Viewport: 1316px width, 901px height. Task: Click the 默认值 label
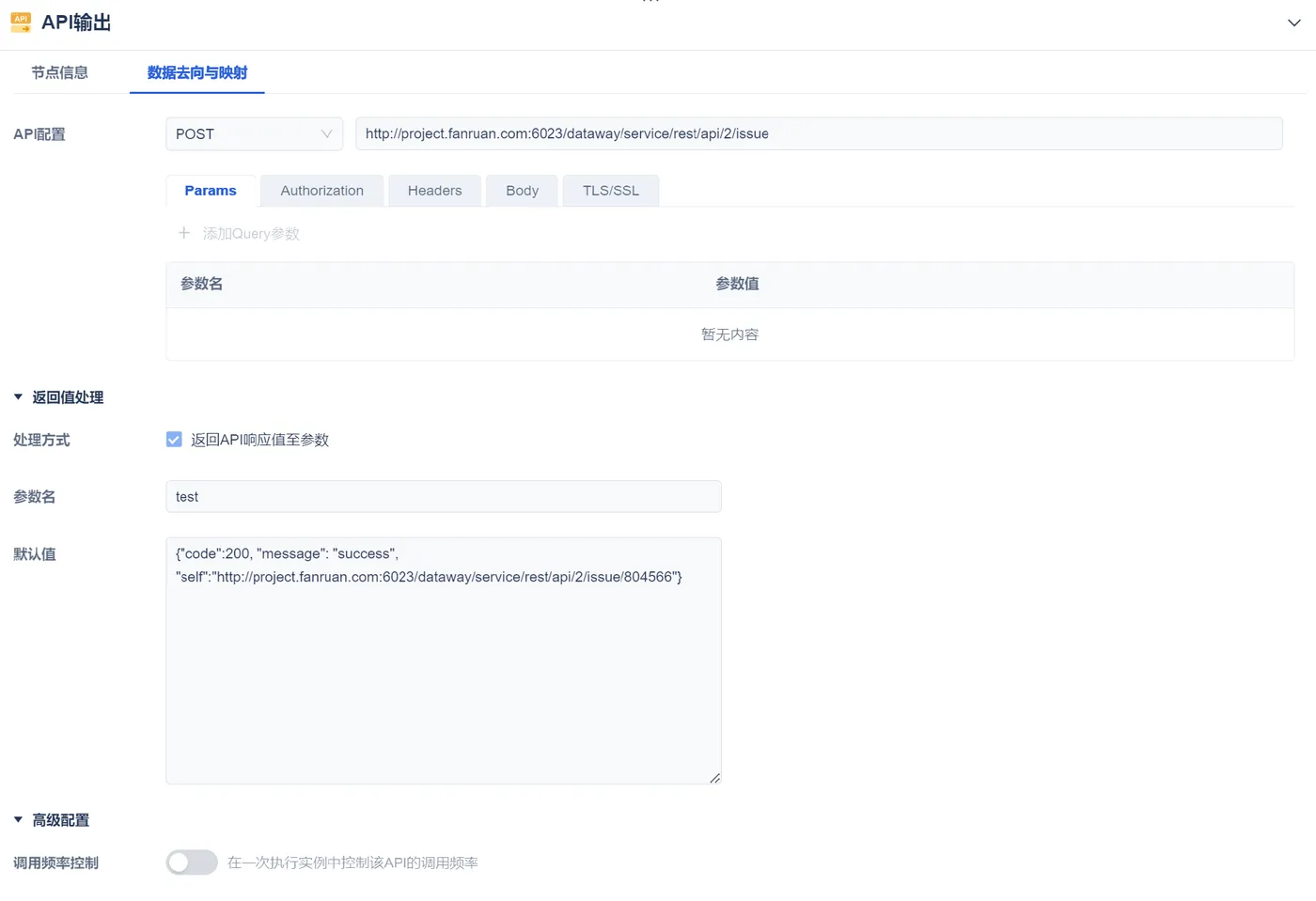(x=35, y=554)
